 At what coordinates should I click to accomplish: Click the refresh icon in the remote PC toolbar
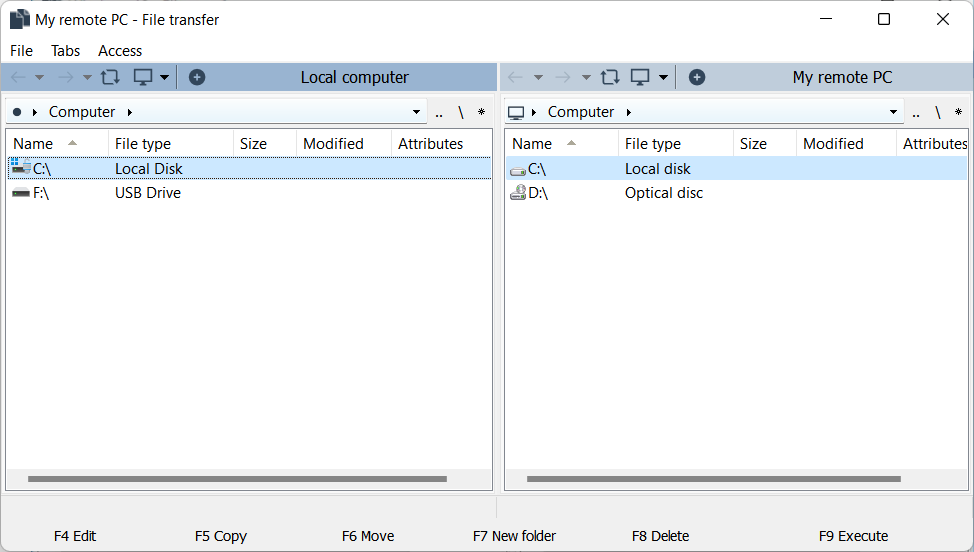pos(609,77)
